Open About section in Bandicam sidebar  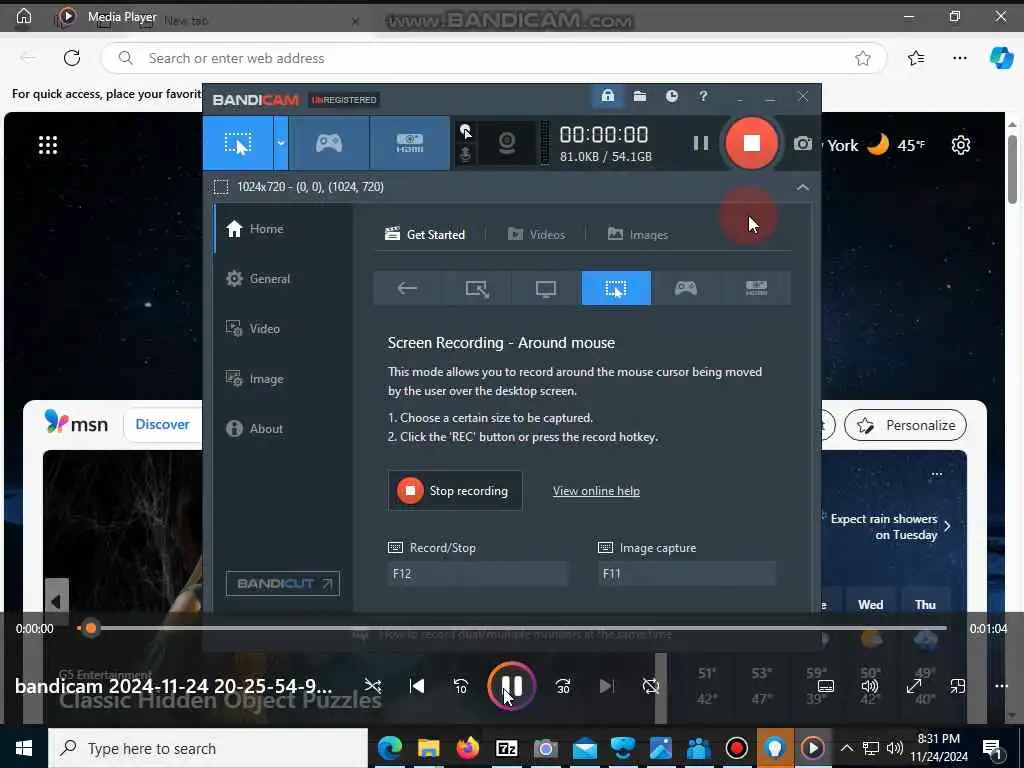coord(254,428)
